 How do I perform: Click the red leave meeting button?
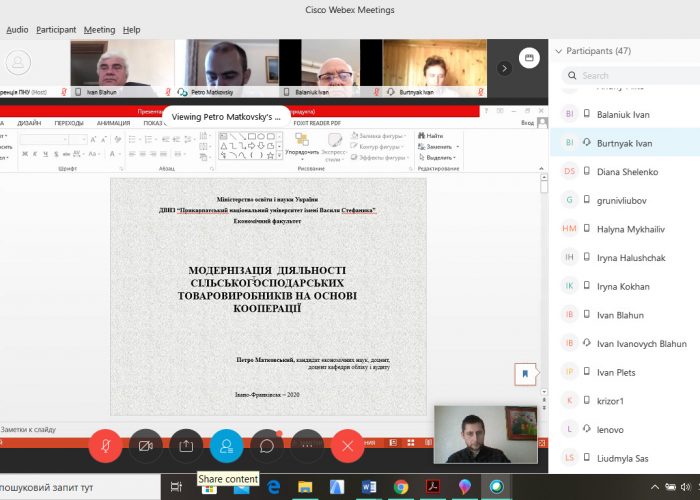click(347, 445)
